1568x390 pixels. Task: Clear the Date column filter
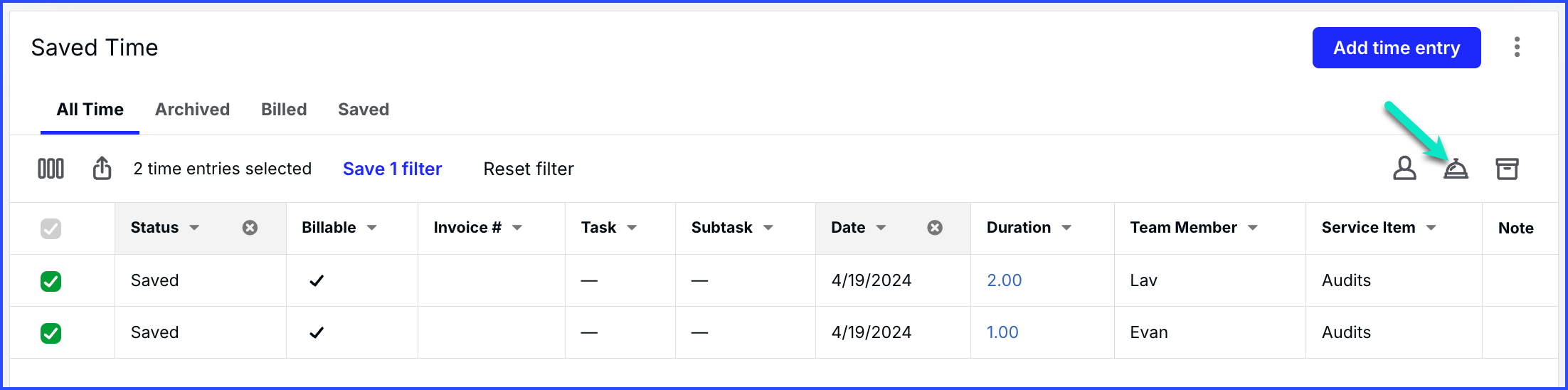click(935, 228)
